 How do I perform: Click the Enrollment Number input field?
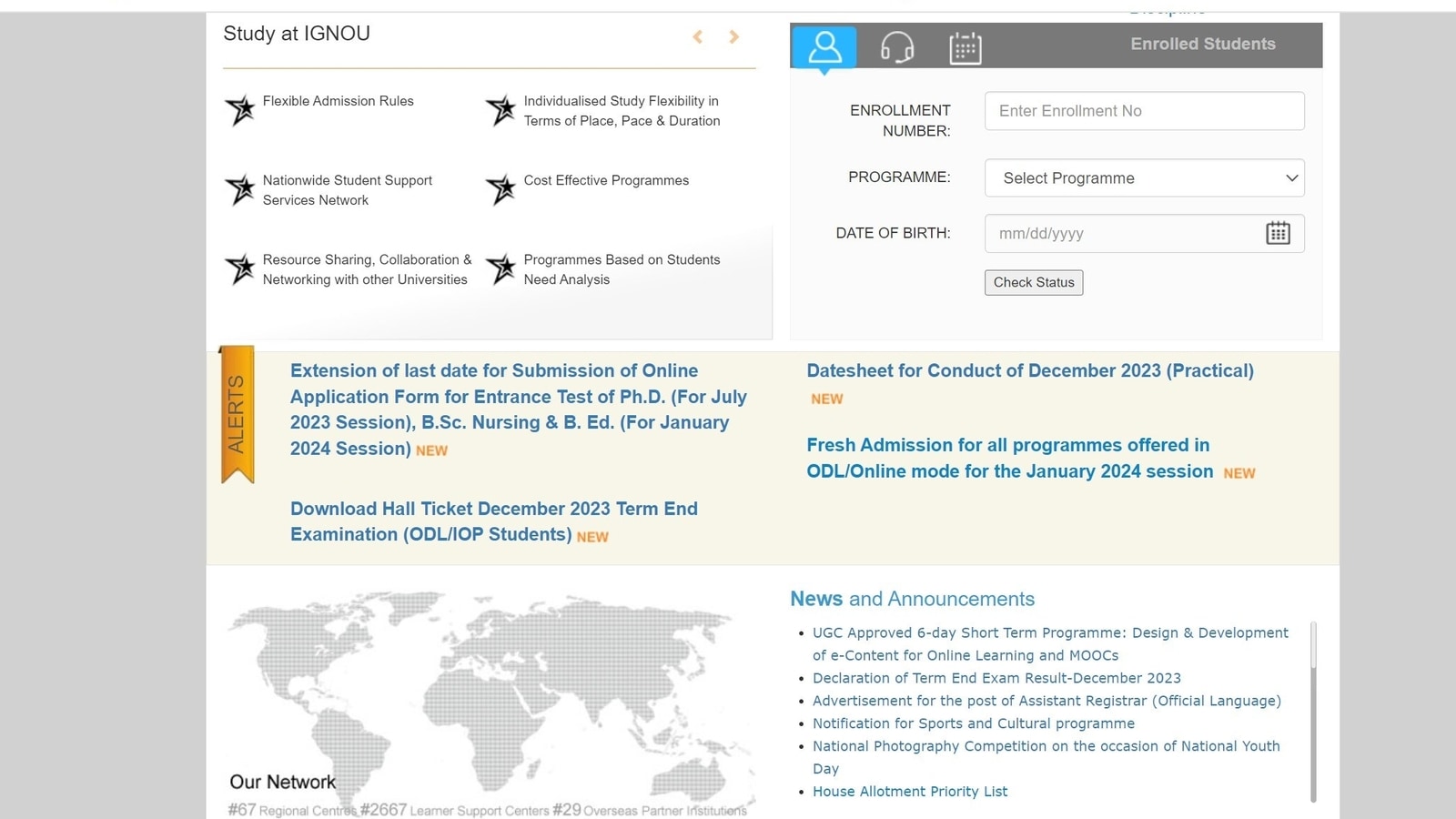click(x=1144, y=111)
